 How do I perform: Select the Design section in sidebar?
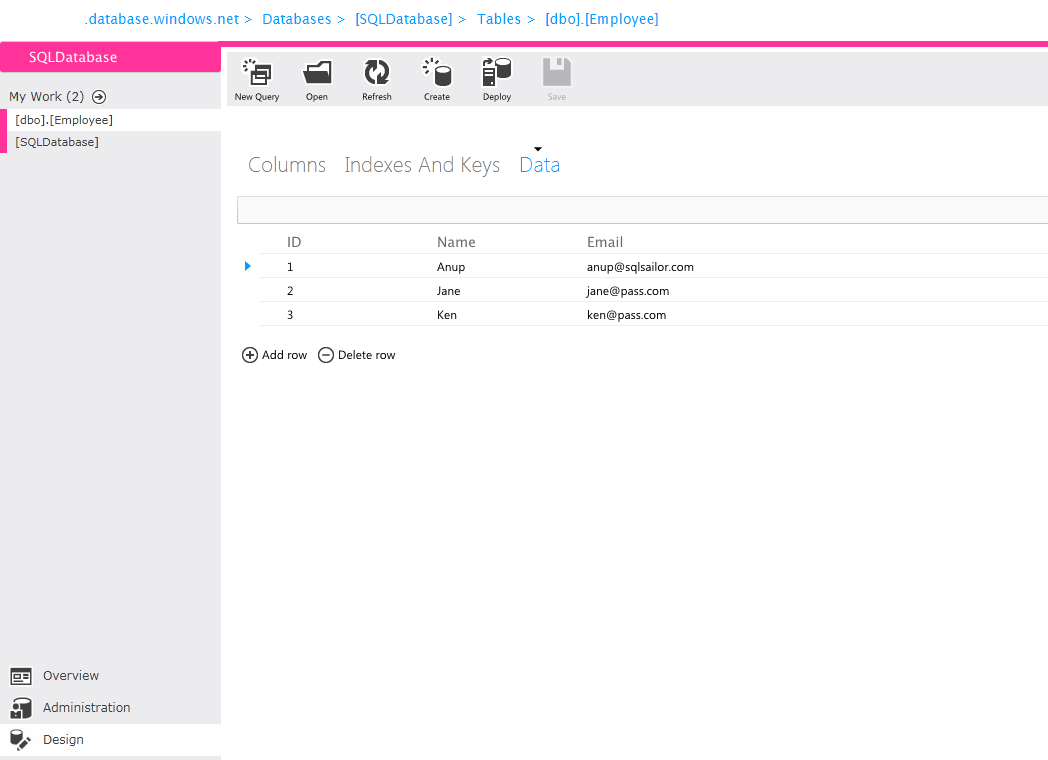pos(63,740)
